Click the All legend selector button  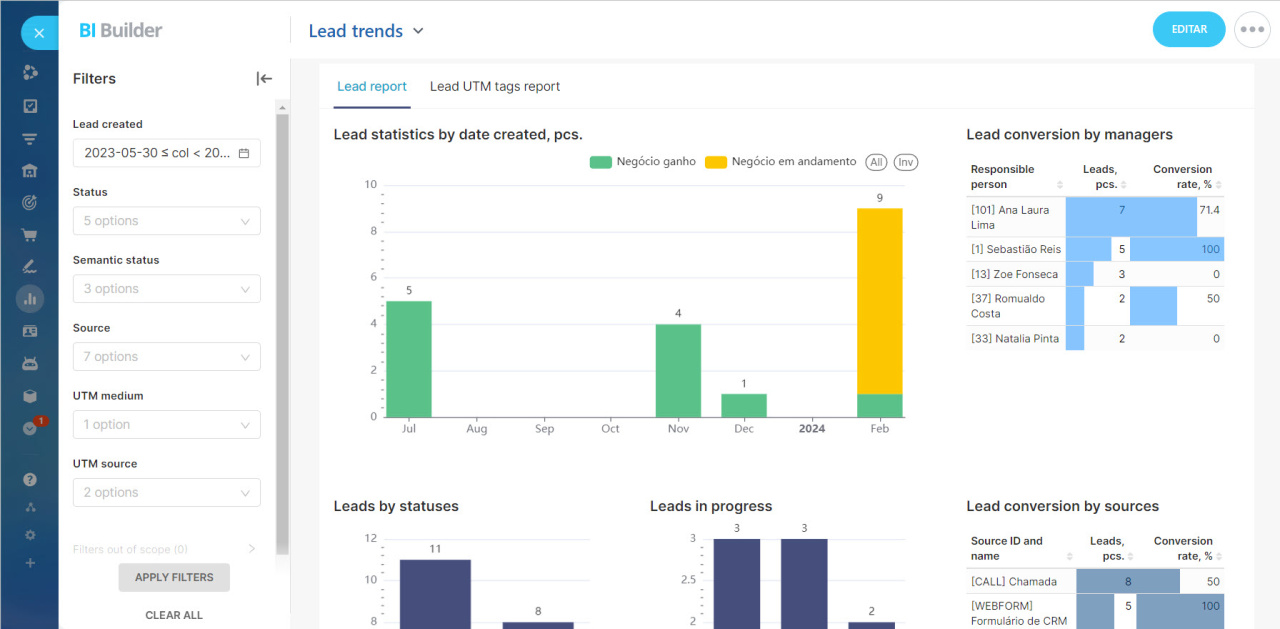coord(876,162)
